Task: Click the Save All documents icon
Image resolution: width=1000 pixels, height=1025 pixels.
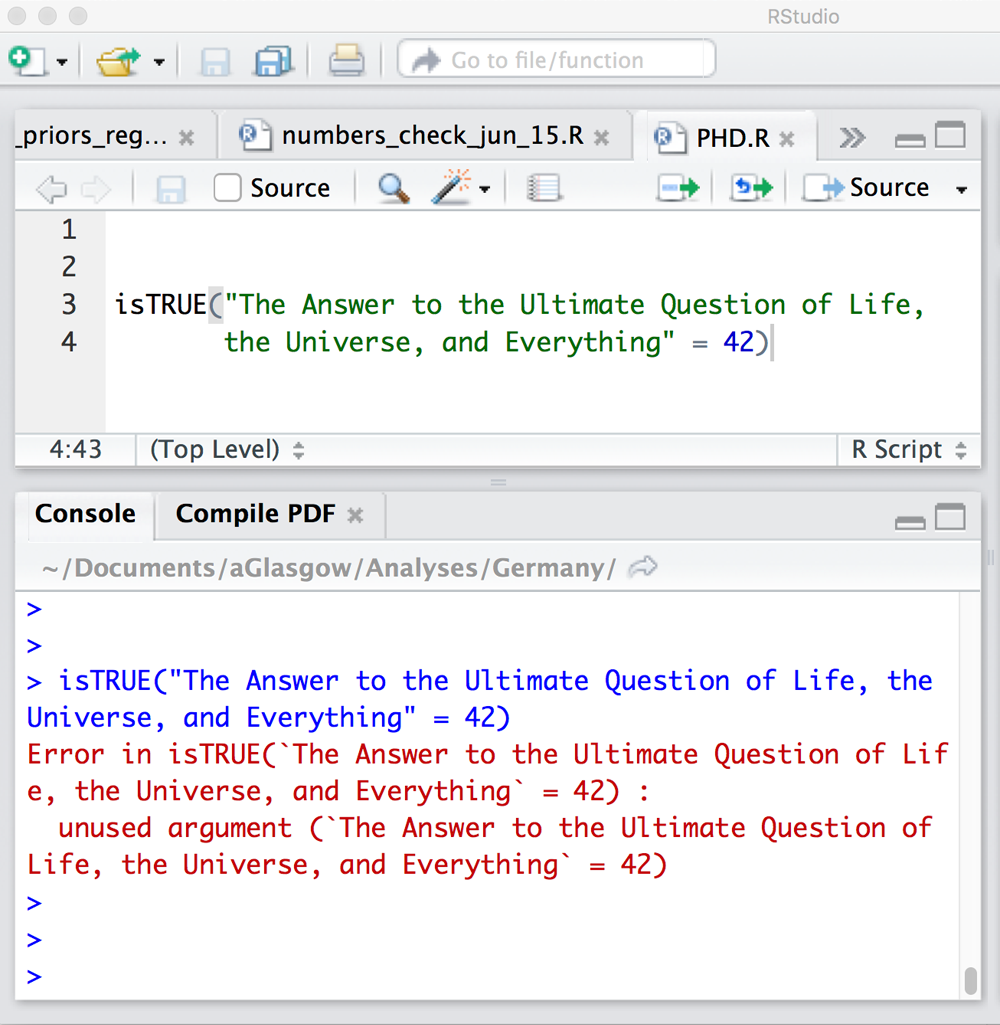Action: (273, 62)
